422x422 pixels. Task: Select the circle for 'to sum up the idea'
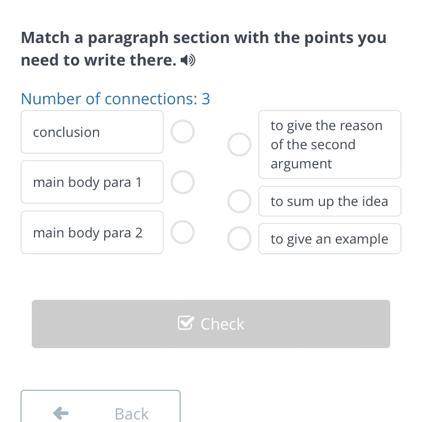239,201
